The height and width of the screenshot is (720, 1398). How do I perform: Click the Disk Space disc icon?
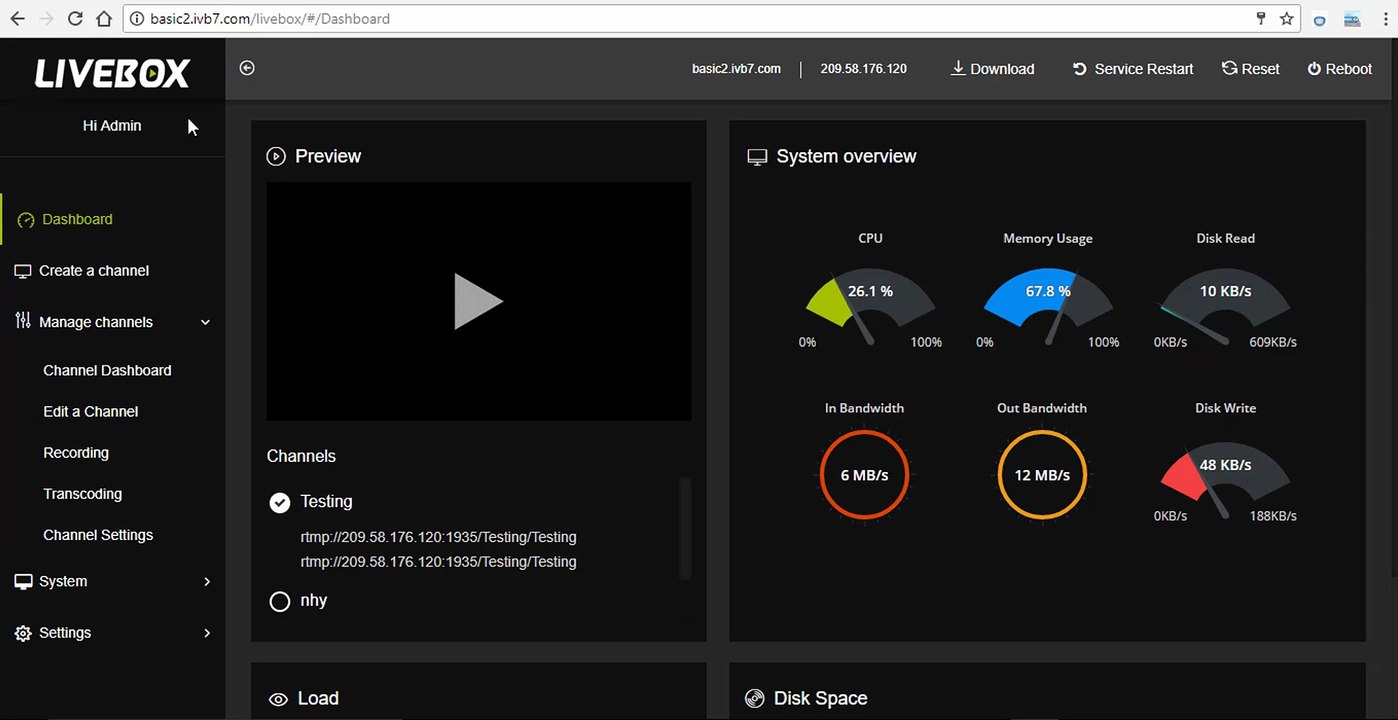click(x=755, y=698)
